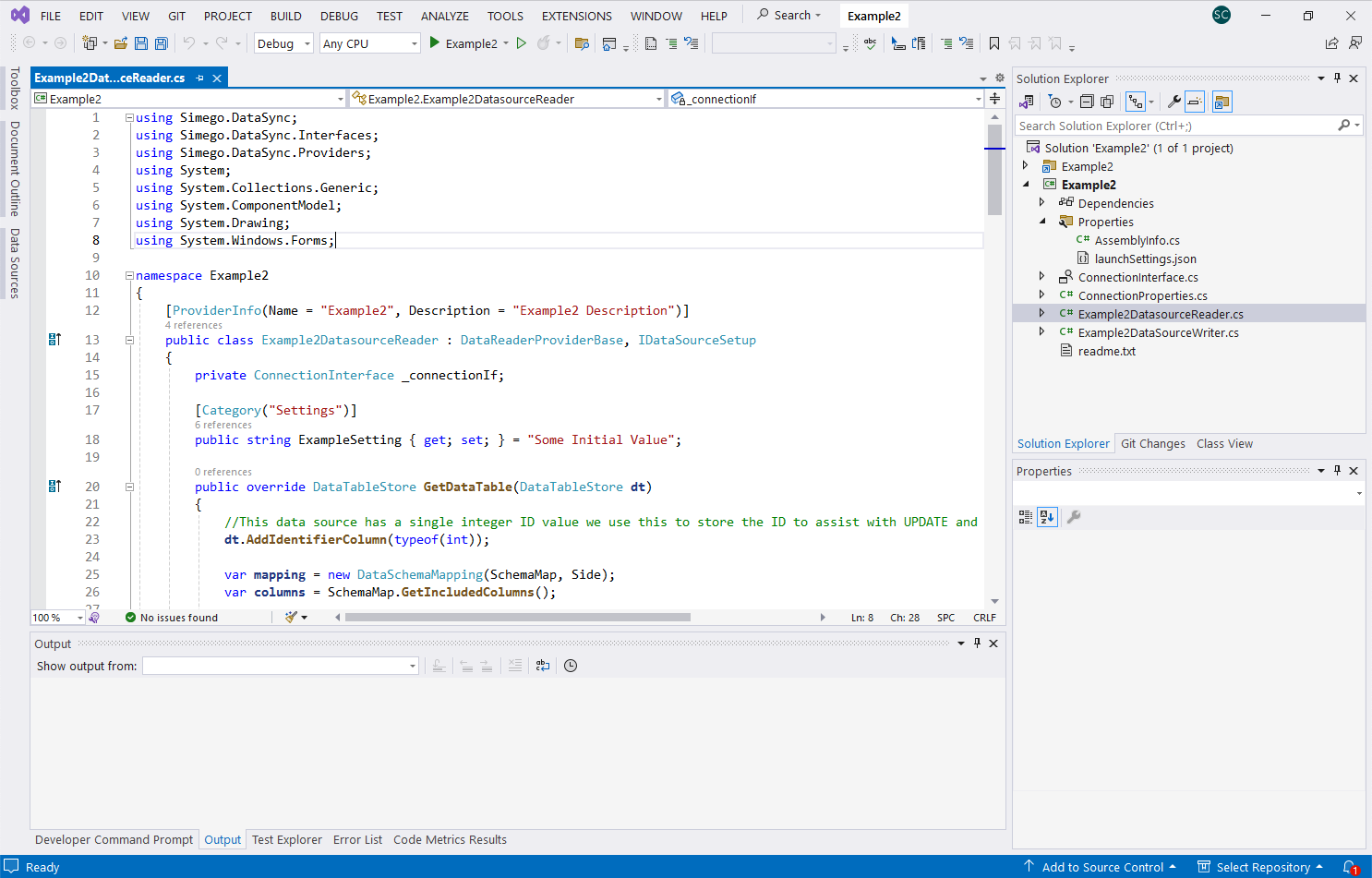Click the clock icon in Output toolbar
This screenshot has width=1372, height=878.
571,666
